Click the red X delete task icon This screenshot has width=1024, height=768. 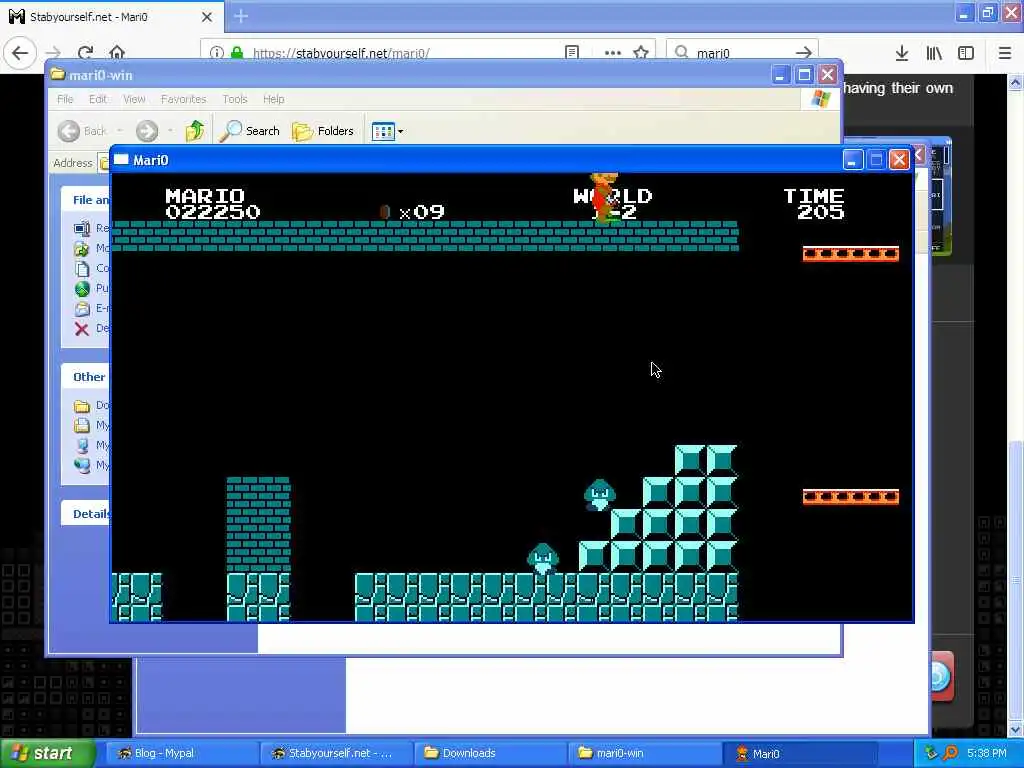point(82,328)
